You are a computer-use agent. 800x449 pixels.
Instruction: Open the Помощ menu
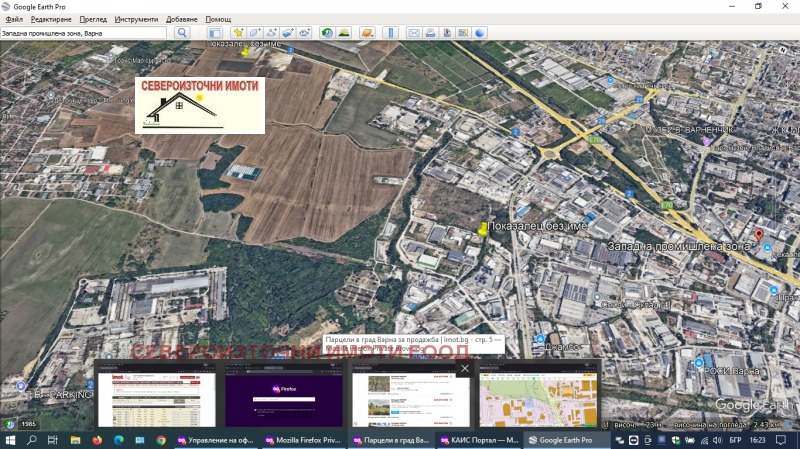click(x=218, y=19)
